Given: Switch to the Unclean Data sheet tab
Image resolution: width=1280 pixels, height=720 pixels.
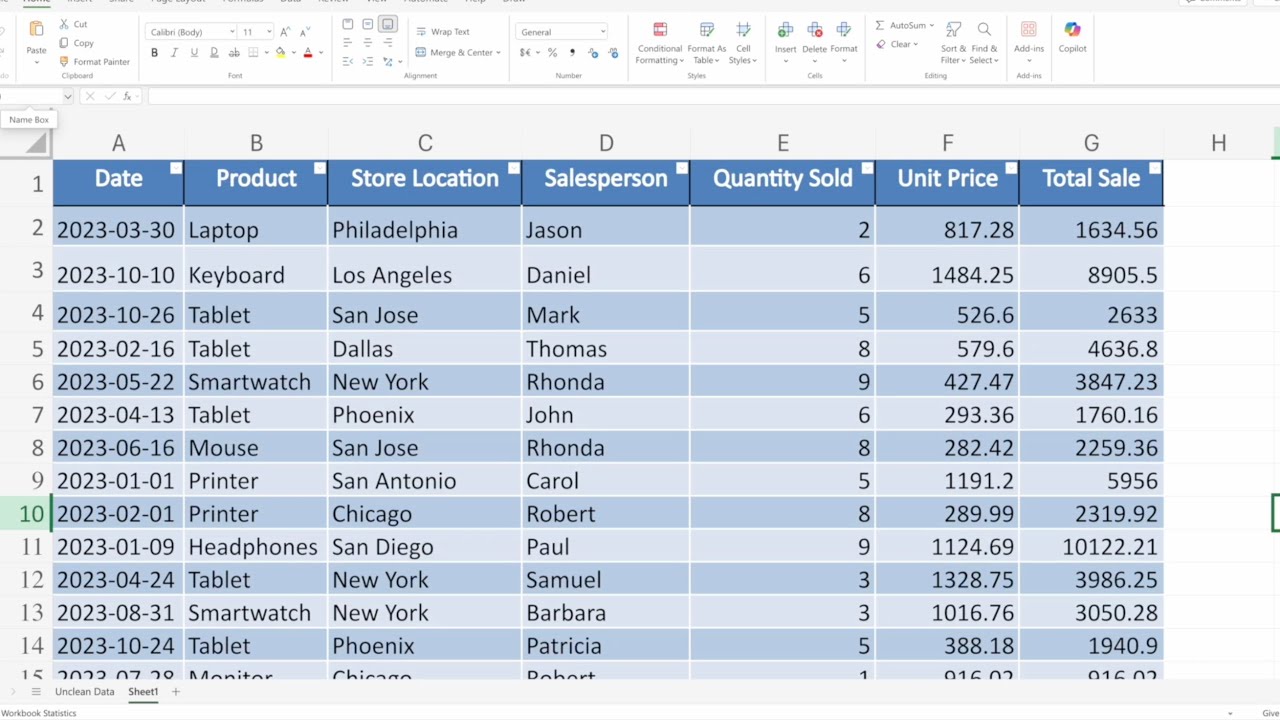Looking at the screenshot, I should click(84, 692).
